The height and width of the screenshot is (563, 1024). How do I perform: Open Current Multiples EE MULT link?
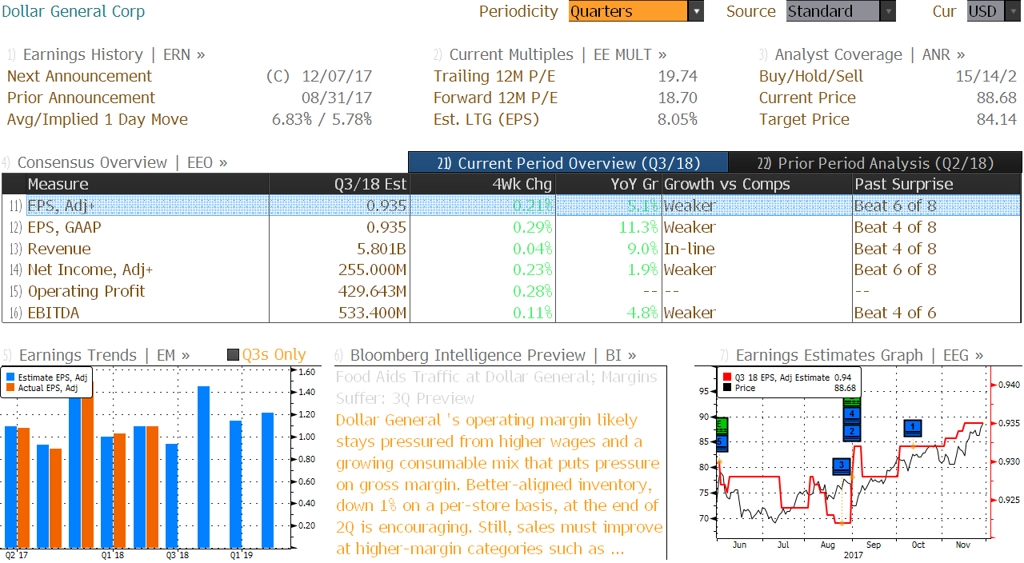(x=550, y=54)
